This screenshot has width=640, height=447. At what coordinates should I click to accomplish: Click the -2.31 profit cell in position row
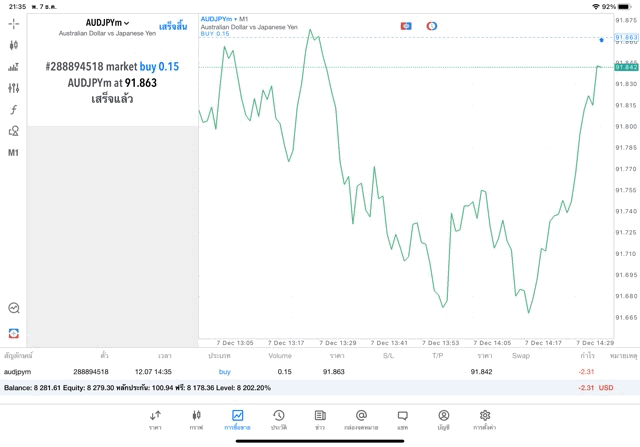(586, 371)
